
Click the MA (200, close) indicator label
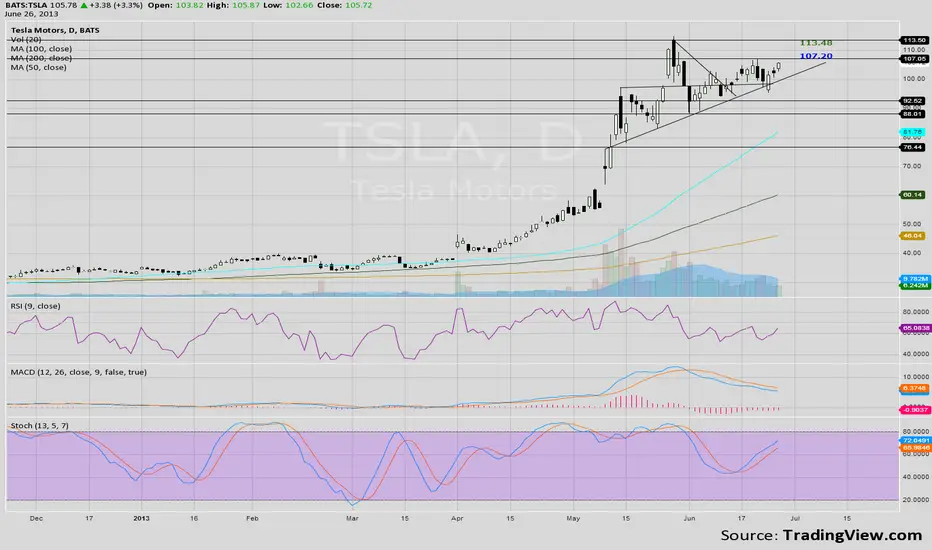pos(41,58)
